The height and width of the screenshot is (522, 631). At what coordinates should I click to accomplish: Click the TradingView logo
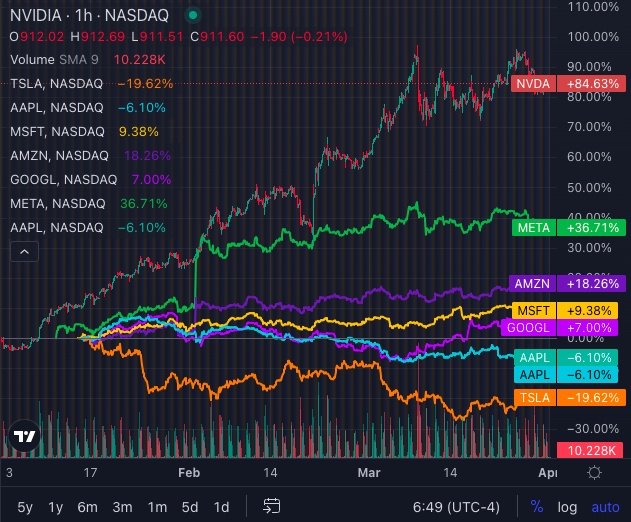point(24,439)
